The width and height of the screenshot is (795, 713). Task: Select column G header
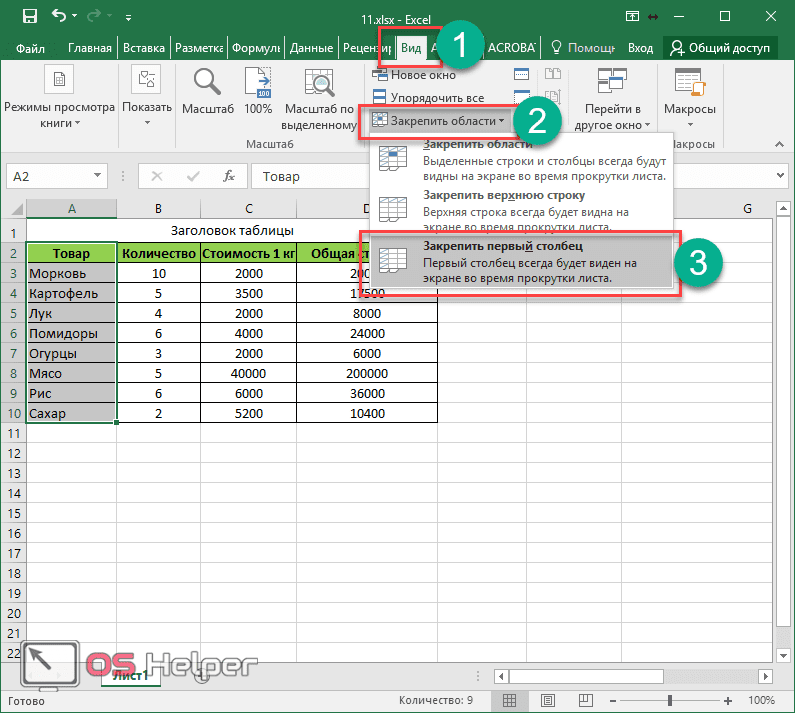(x=747, y=208)
